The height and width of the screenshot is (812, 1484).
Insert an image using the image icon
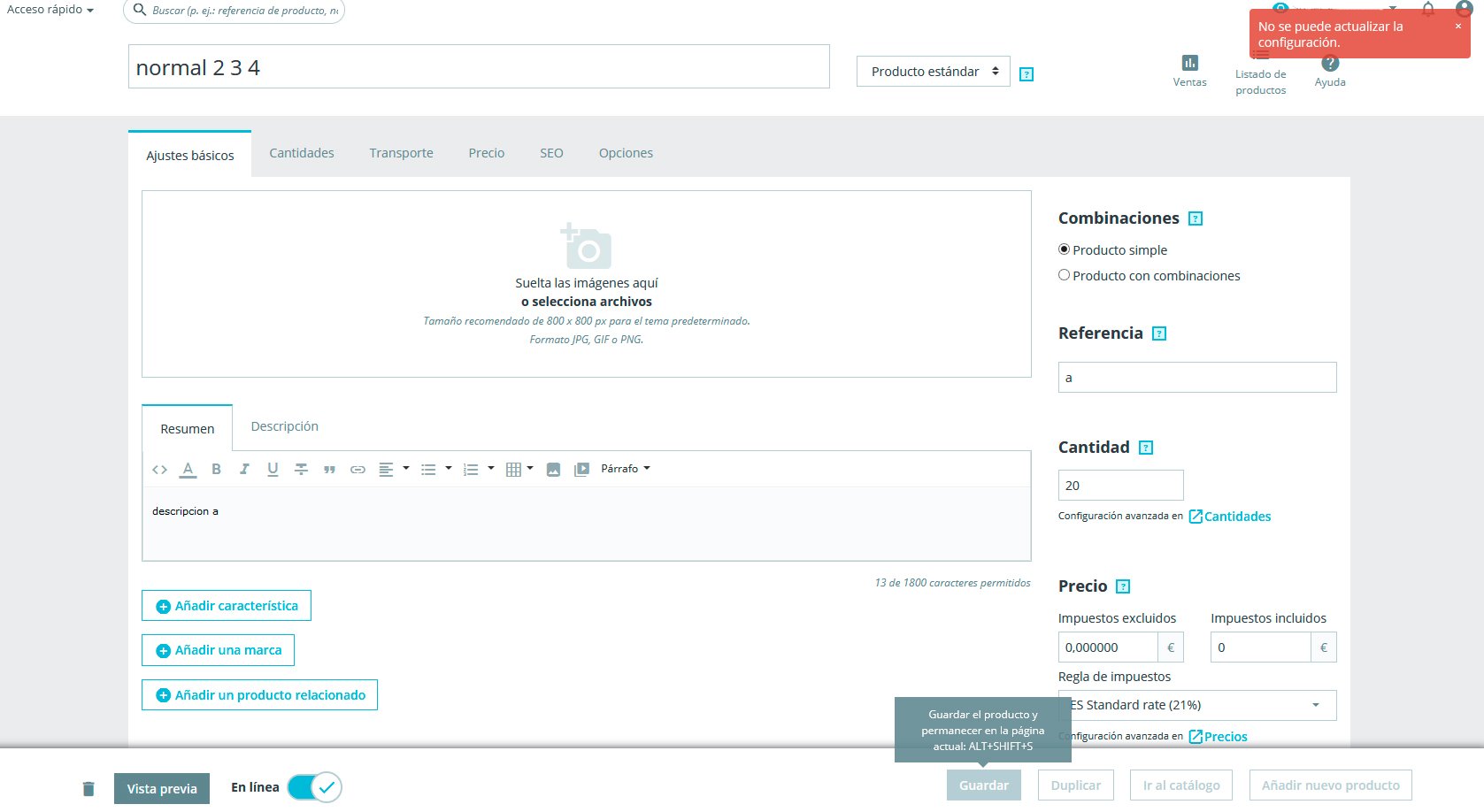click(553, 470)
